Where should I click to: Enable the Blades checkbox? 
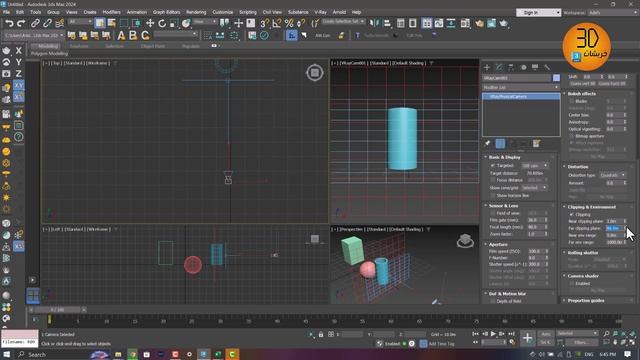click(x=572, y=101)
